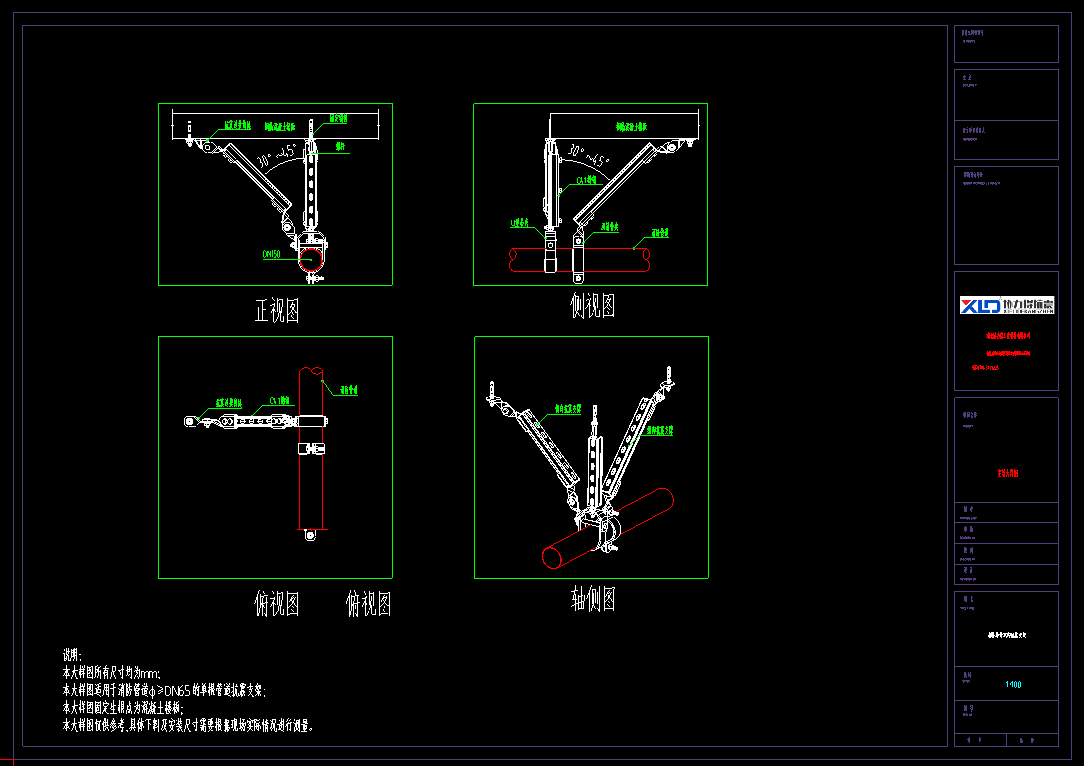Screen dimensions: 1084x766
Task: Select the anchor connector label at top-view left
Action: coord(228,402)
